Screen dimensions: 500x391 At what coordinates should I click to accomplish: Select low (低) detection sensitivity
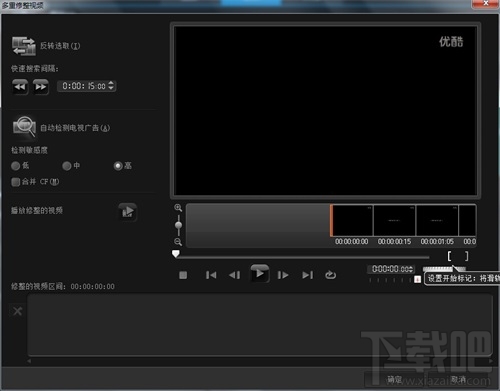pos(16,166)
